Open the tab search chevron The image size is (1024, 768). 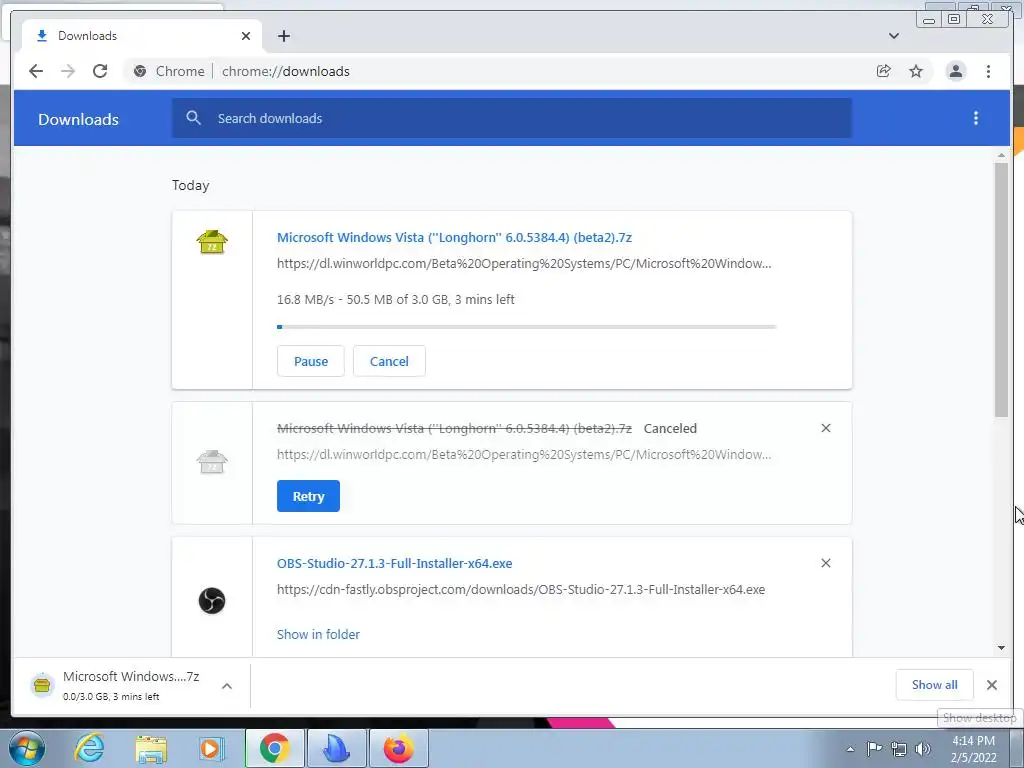(x=893, y=36)
